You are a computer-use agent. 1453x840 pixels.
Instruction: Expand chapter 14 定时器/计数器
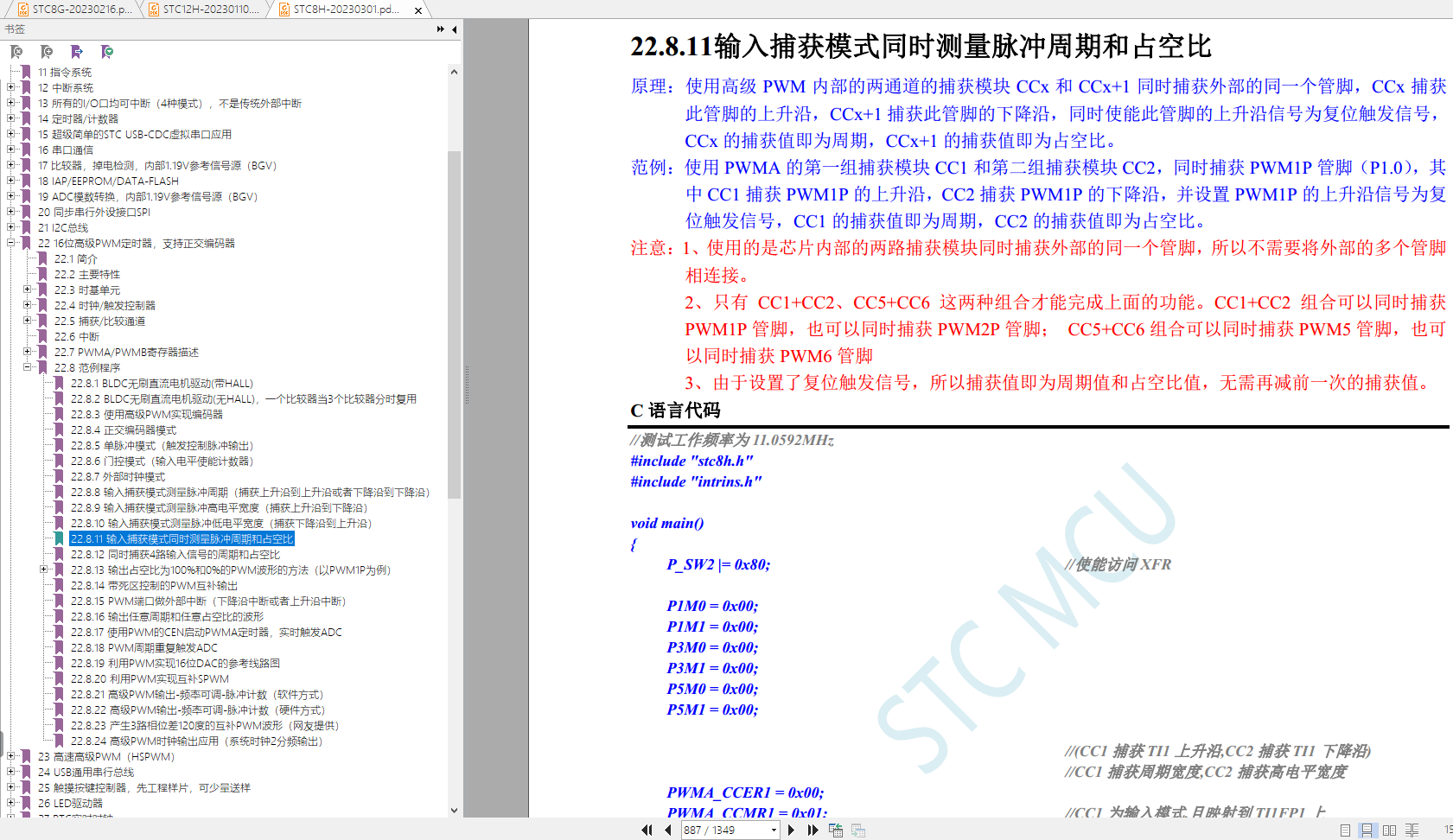[x=10, y=118]
